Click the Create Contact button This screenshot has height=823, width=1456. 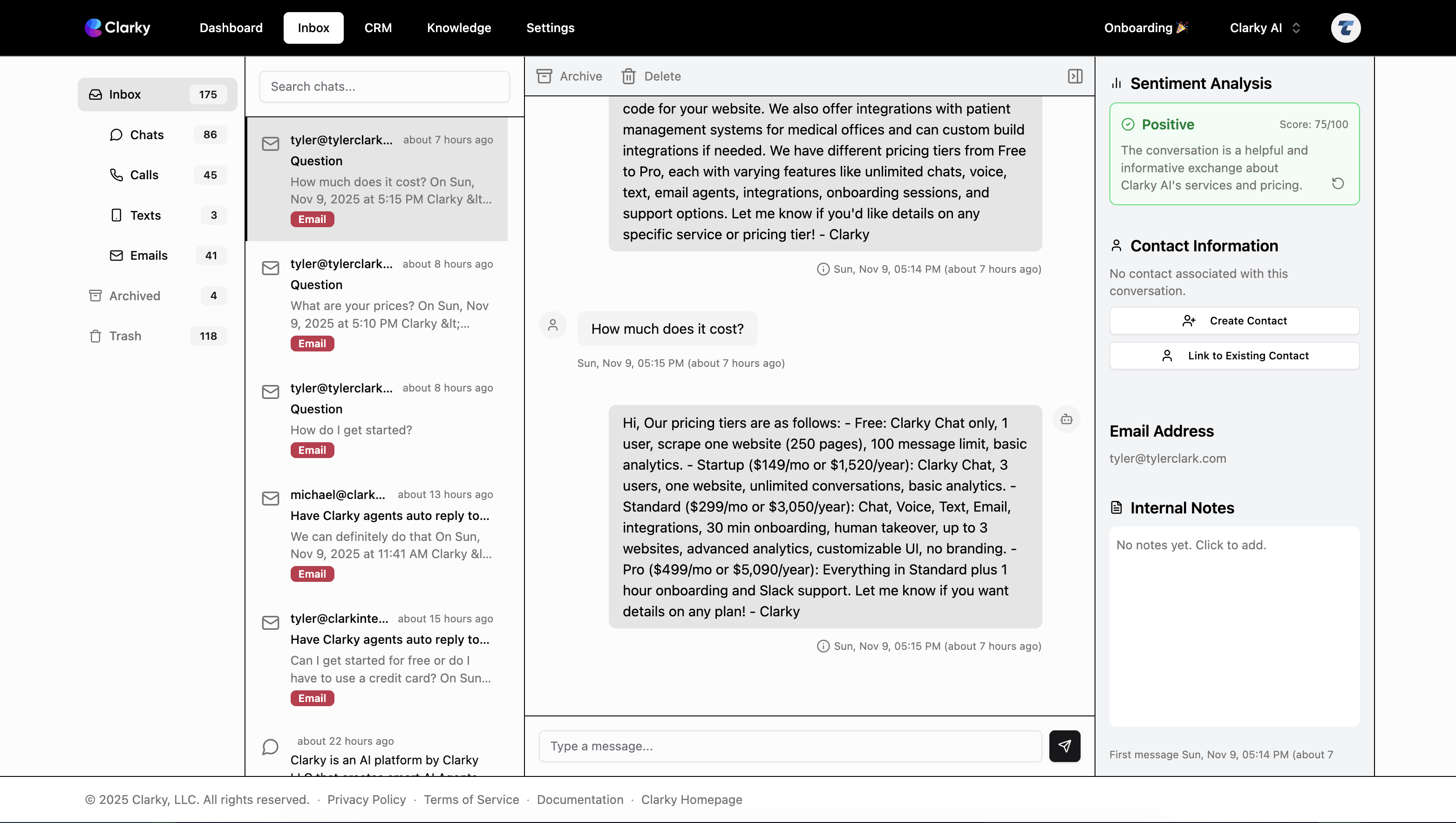click(x=1234, y=321)
